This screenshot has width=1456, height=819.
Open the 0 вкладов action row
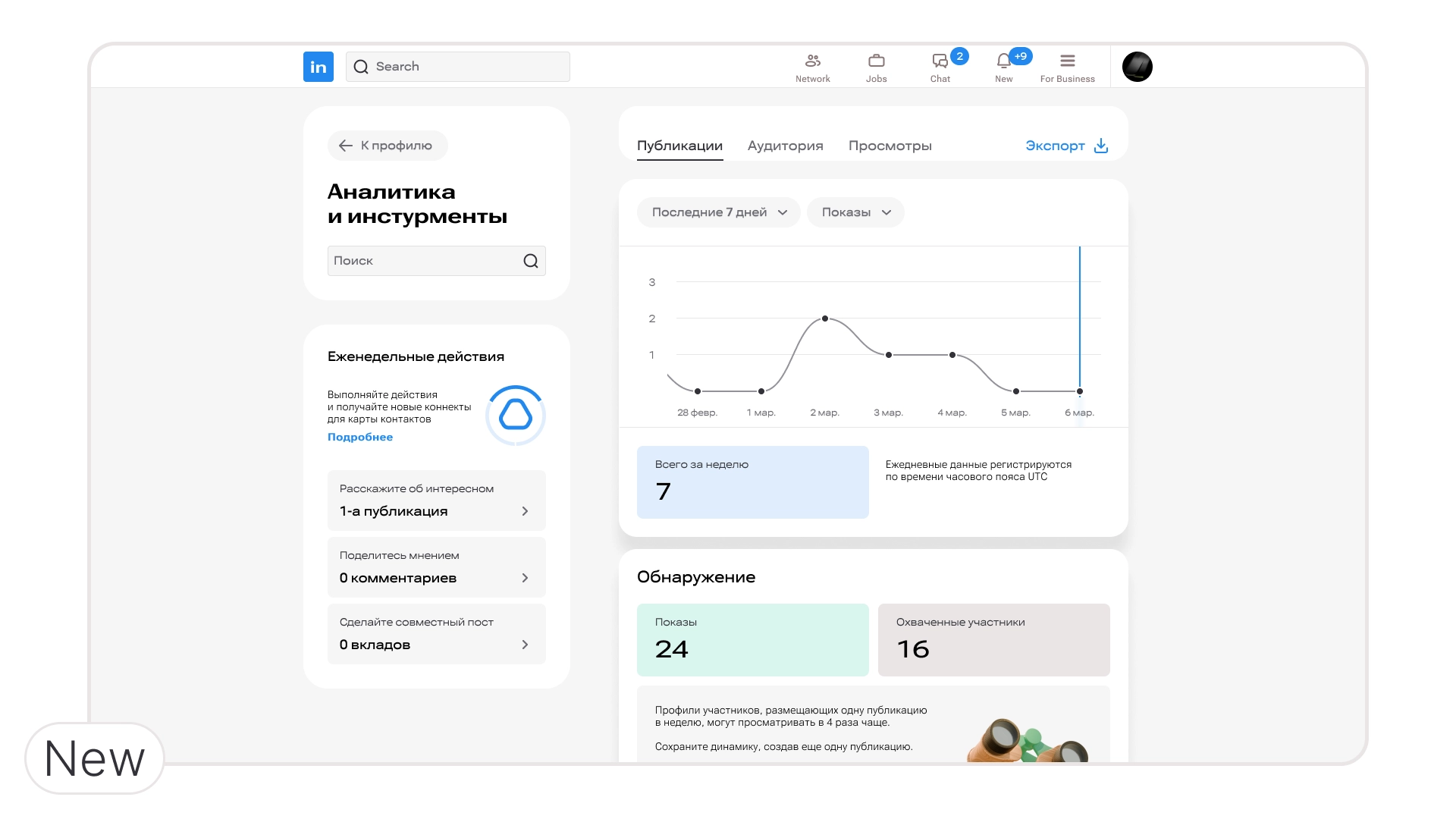[436, 634]
